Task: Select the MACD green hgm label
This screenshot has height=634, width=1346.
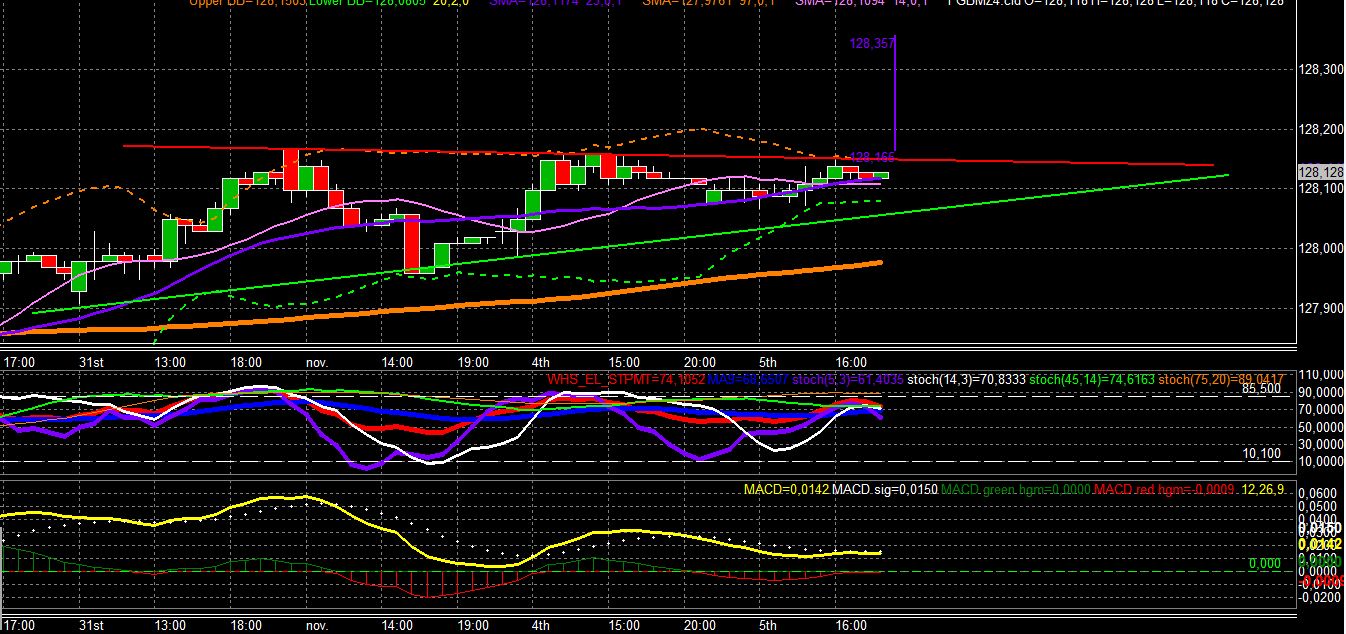Action: [1017, 490]
